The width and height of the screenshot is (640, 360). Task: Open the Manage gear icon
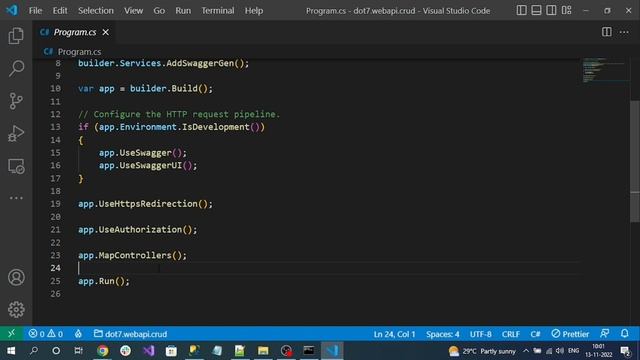tap(16, 309)
